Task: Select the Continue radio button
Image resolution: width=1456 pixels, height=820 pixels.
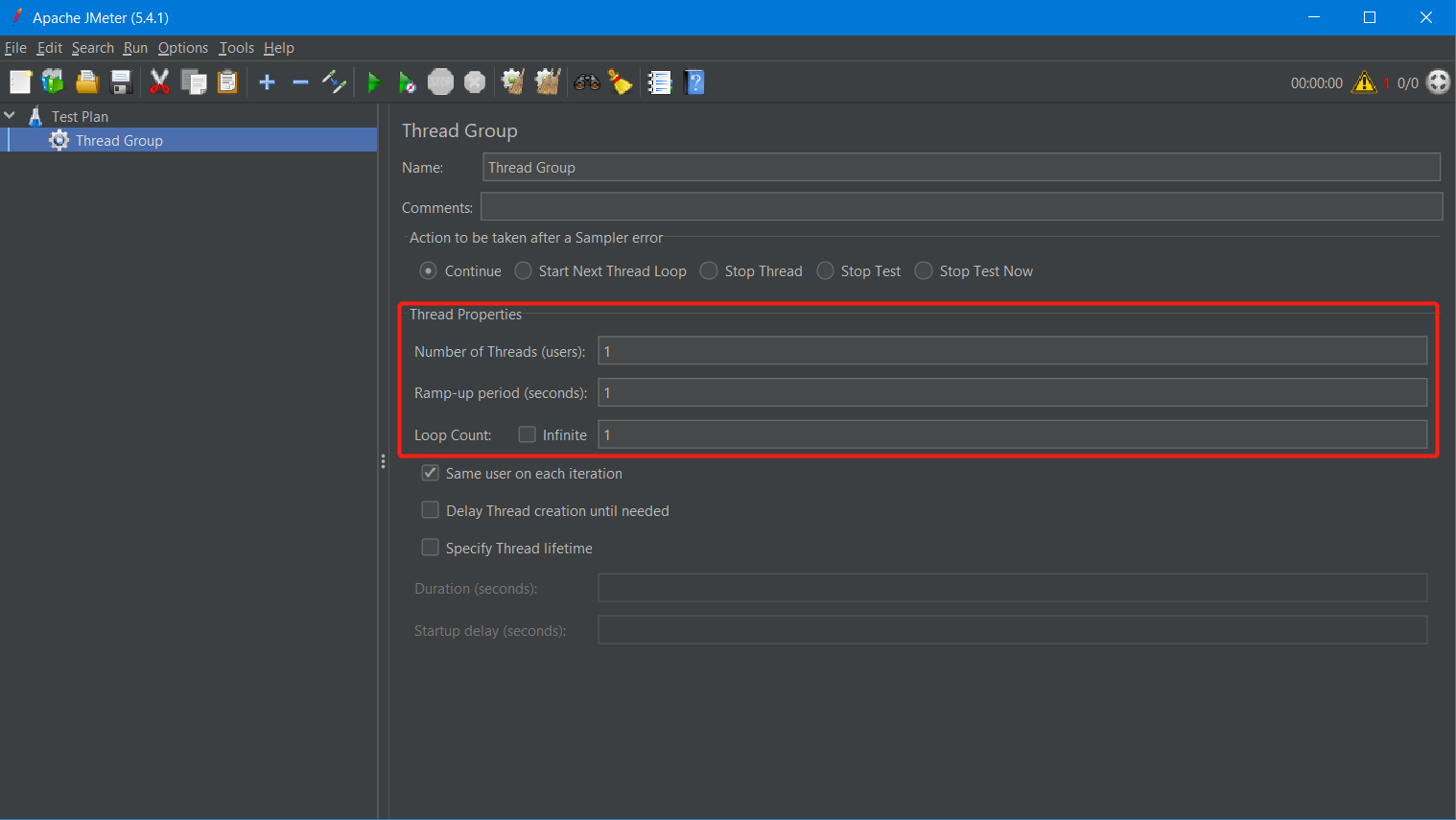Action: tap(429, 271)
